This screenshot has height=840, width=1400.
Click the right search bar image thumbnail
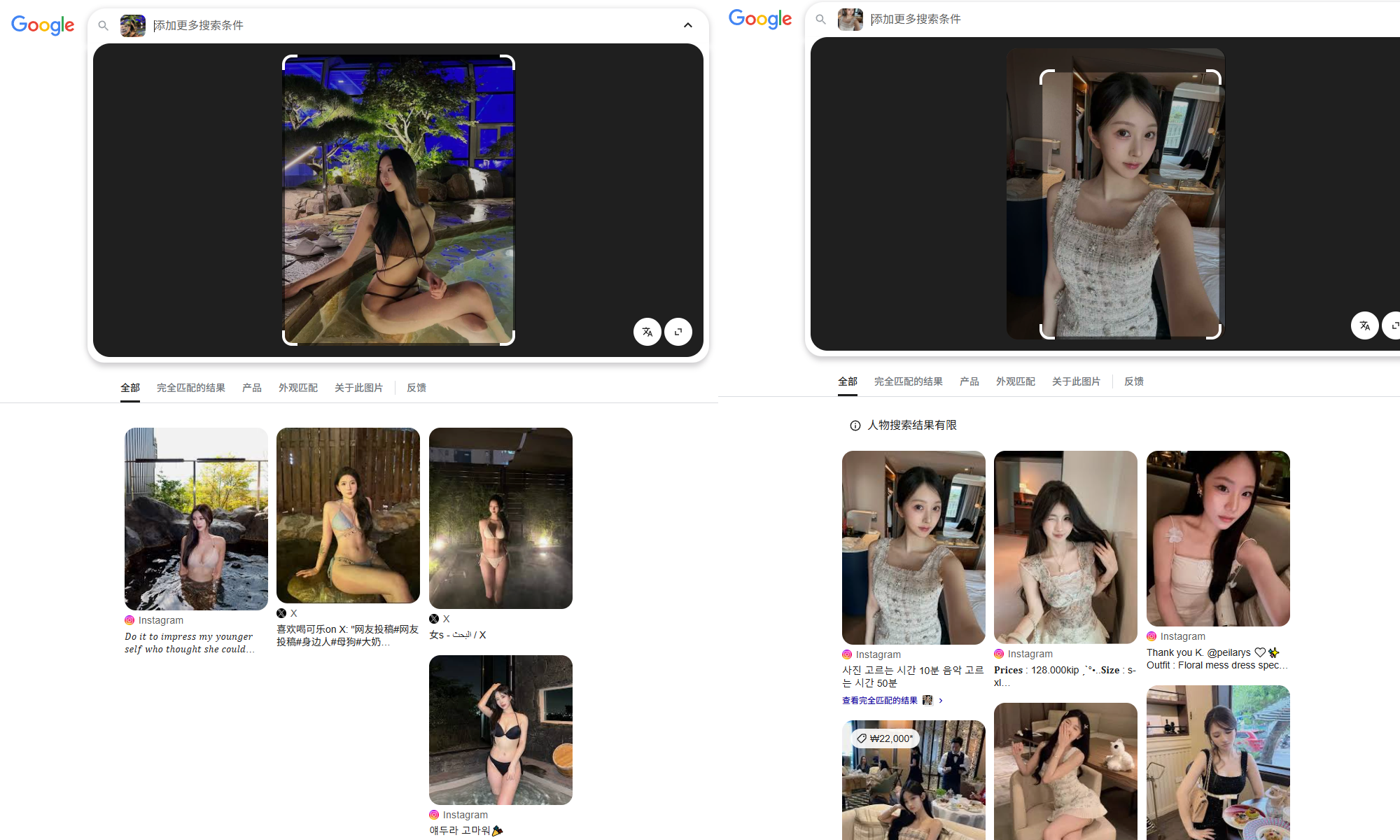pos(850,20)
